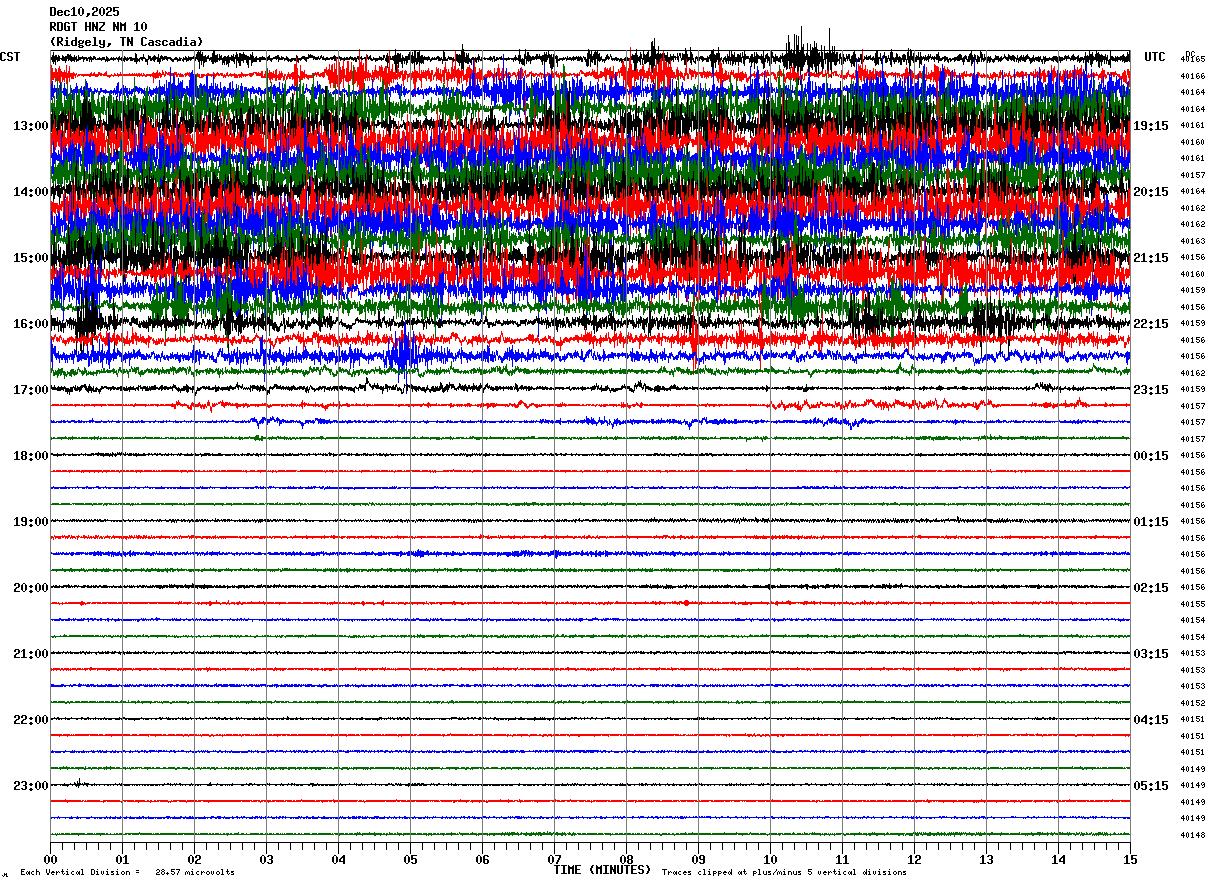This screenshot has width=1210, height=886.
Task: Select the DC offset value 40155
Action: (1192, 604)
